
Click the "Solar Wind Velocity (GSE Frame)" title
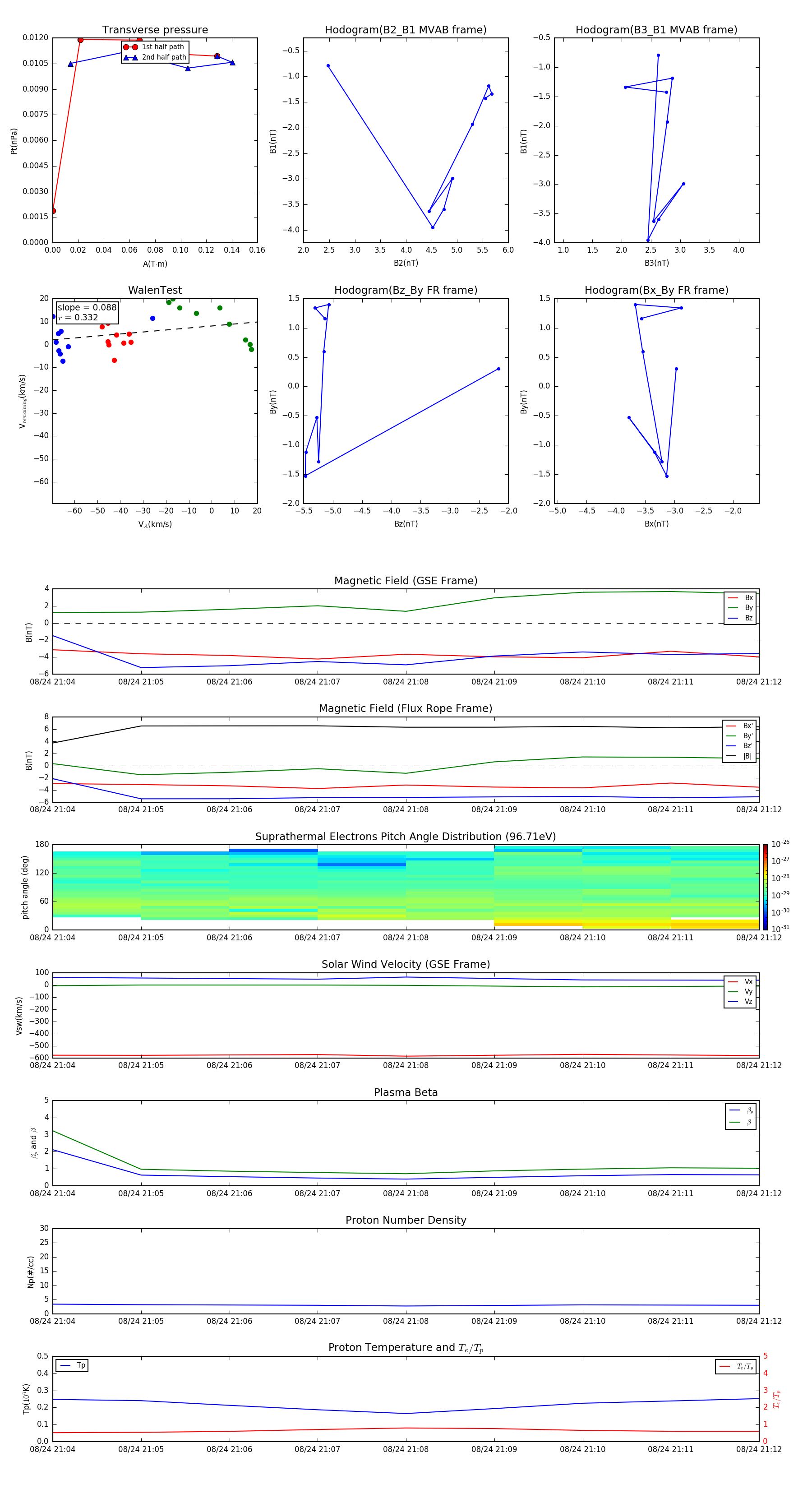click(x=406, y=964)
